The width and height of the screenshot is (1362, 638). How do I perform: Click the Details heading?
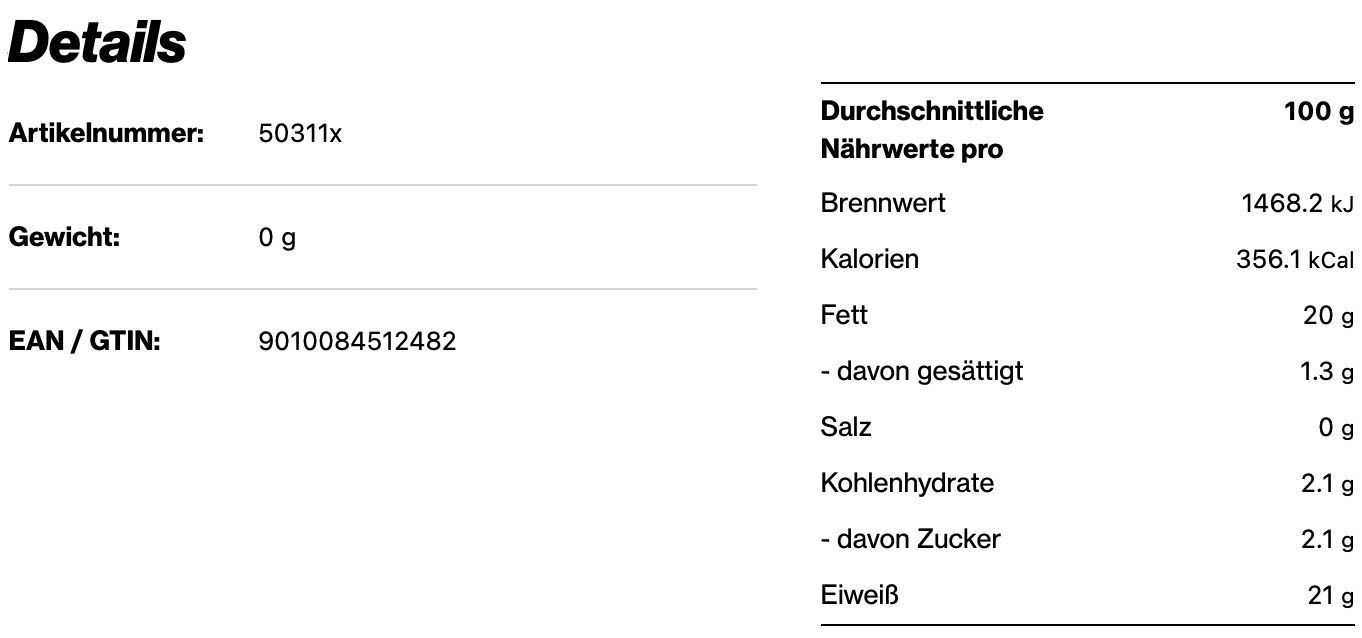click(x=97, y=43)
